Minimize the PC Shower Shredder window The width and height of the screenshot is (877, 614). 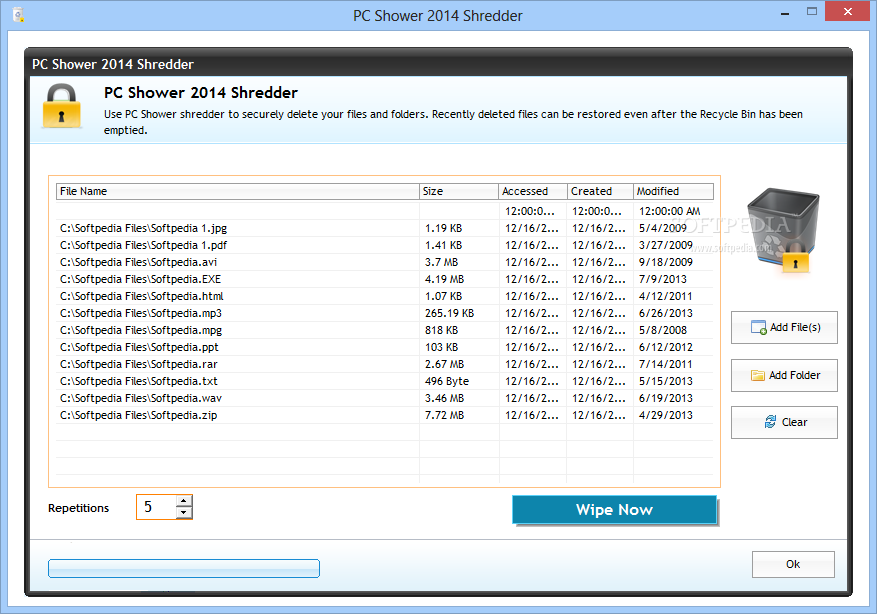coord(785,12)
